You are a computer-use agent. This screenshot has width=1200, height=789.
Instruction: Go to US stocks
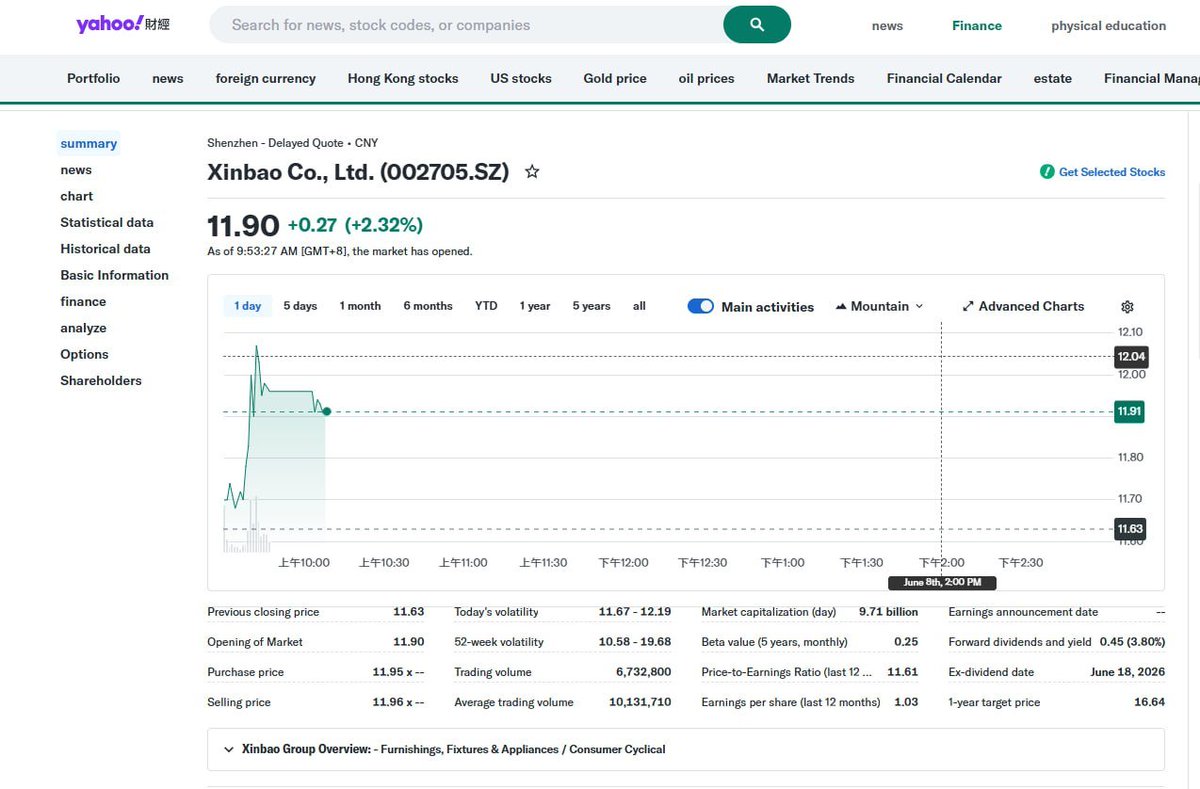(x=521, y=78)
